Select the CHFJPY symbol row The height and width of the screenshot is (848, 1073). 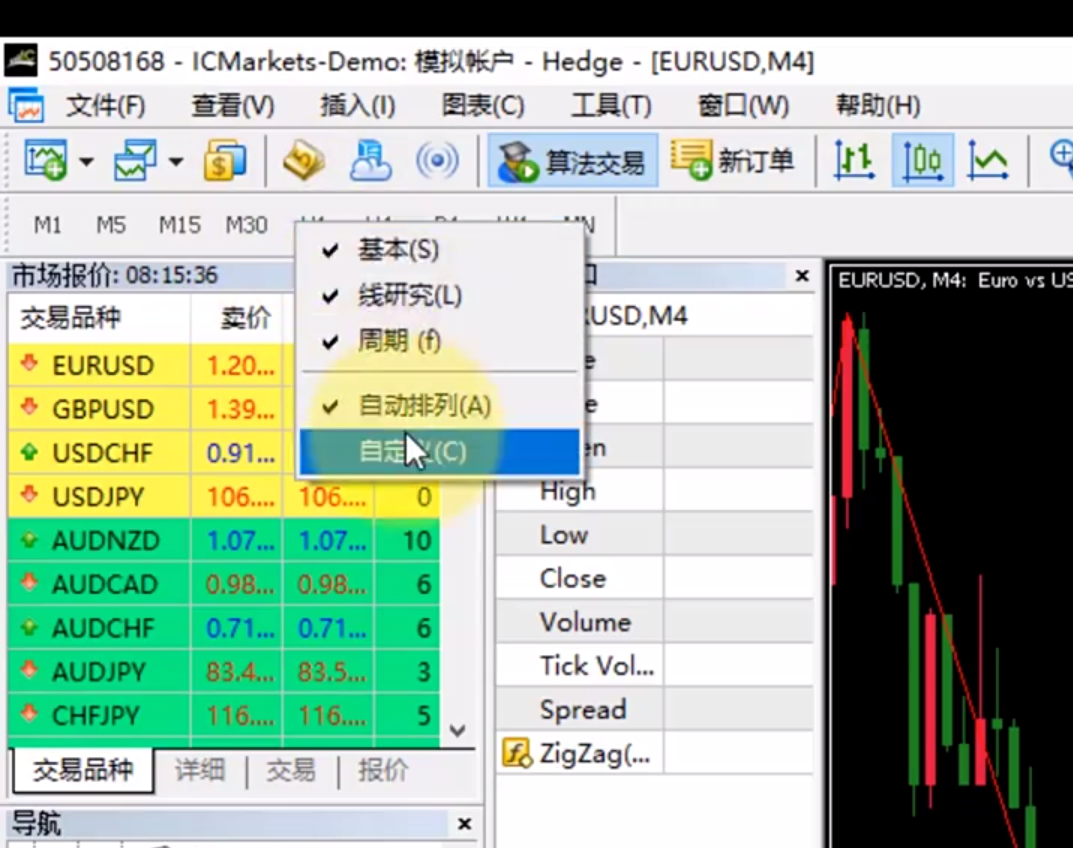[224, 716]
